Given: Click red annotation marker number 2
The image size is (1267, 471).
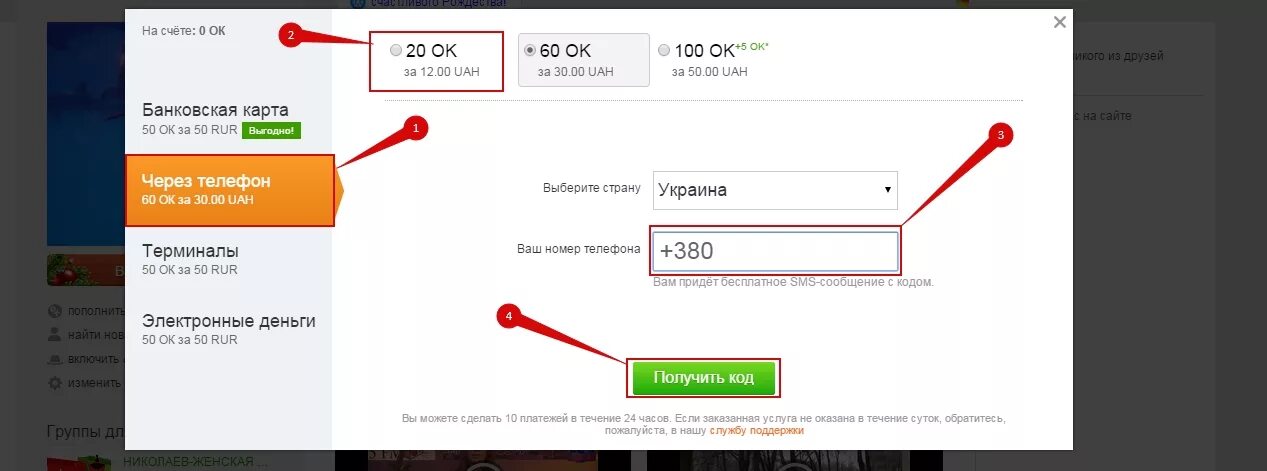Looking at the screenshot, I should 291,35.
